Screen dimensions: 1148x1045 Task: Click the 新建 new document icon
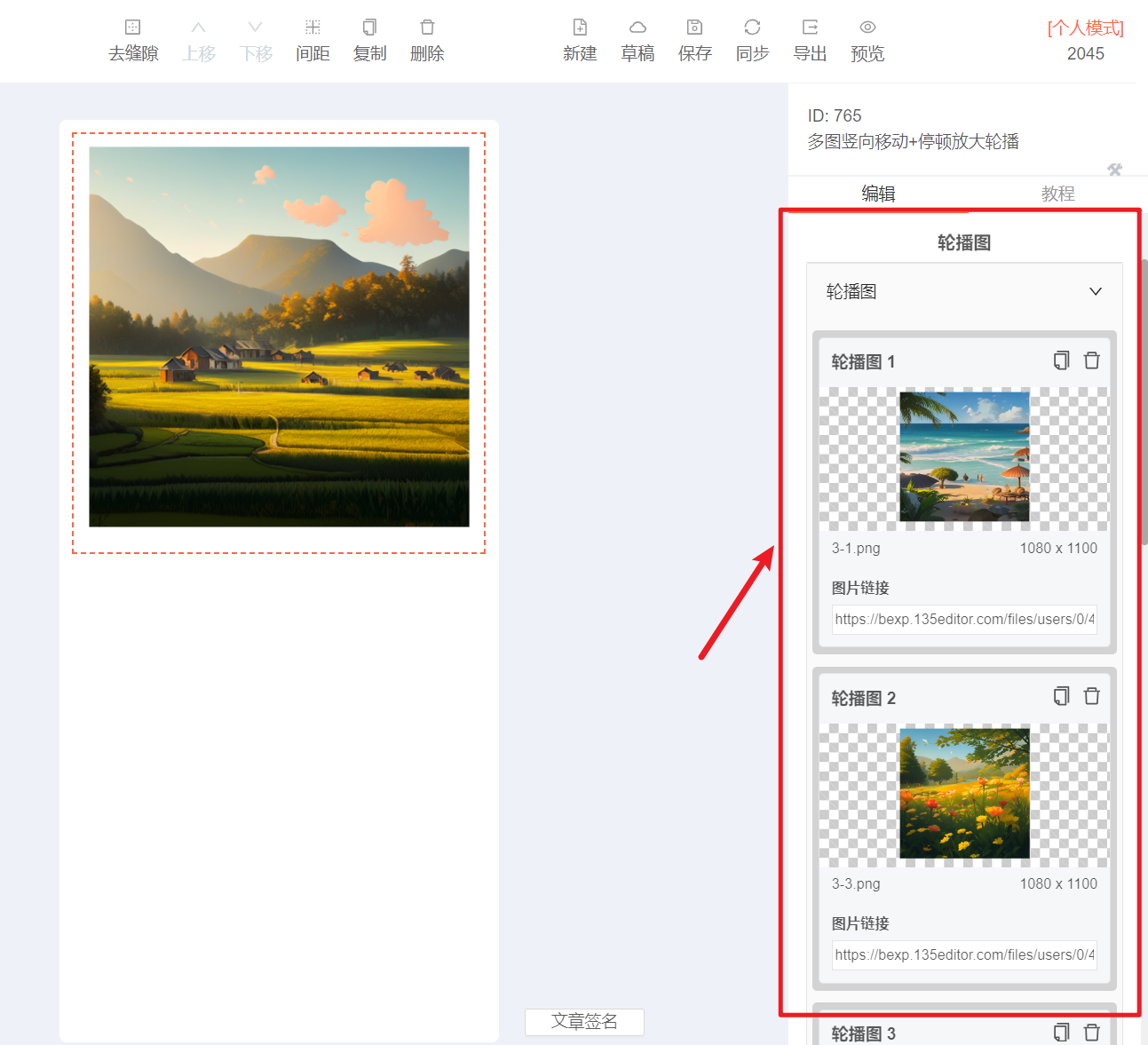(x=580, y=28)
